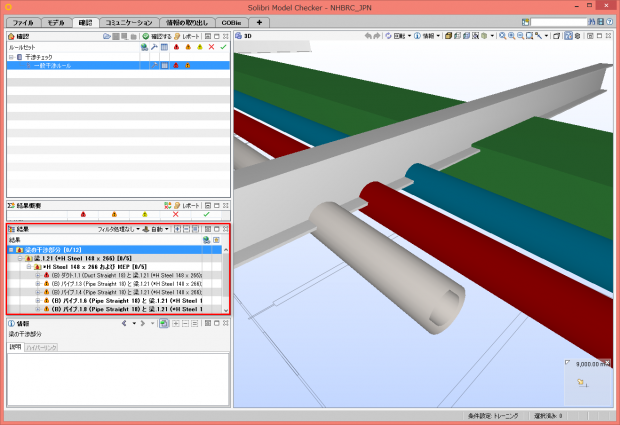Click the plus tab to add a view
The width and height of the screenshot is (620, 425).
pyautogui.click(x=259, y=21)
